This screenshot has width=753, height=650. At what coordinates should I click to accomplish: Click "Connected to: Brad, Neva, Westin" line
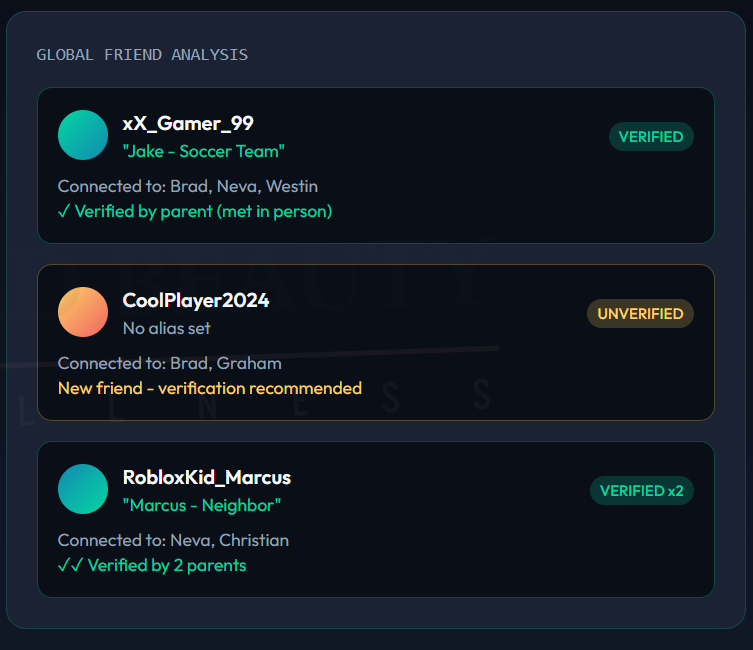[188, 186]
